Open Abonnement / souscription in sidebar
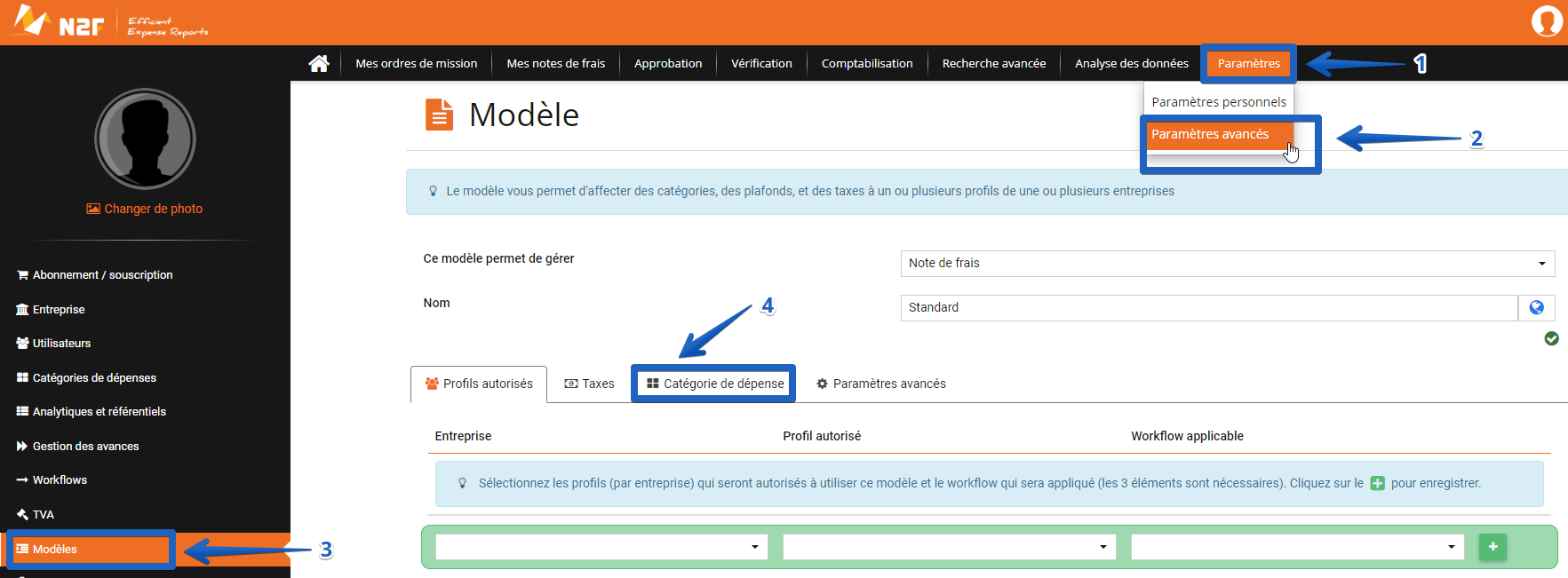 point(94,275)
